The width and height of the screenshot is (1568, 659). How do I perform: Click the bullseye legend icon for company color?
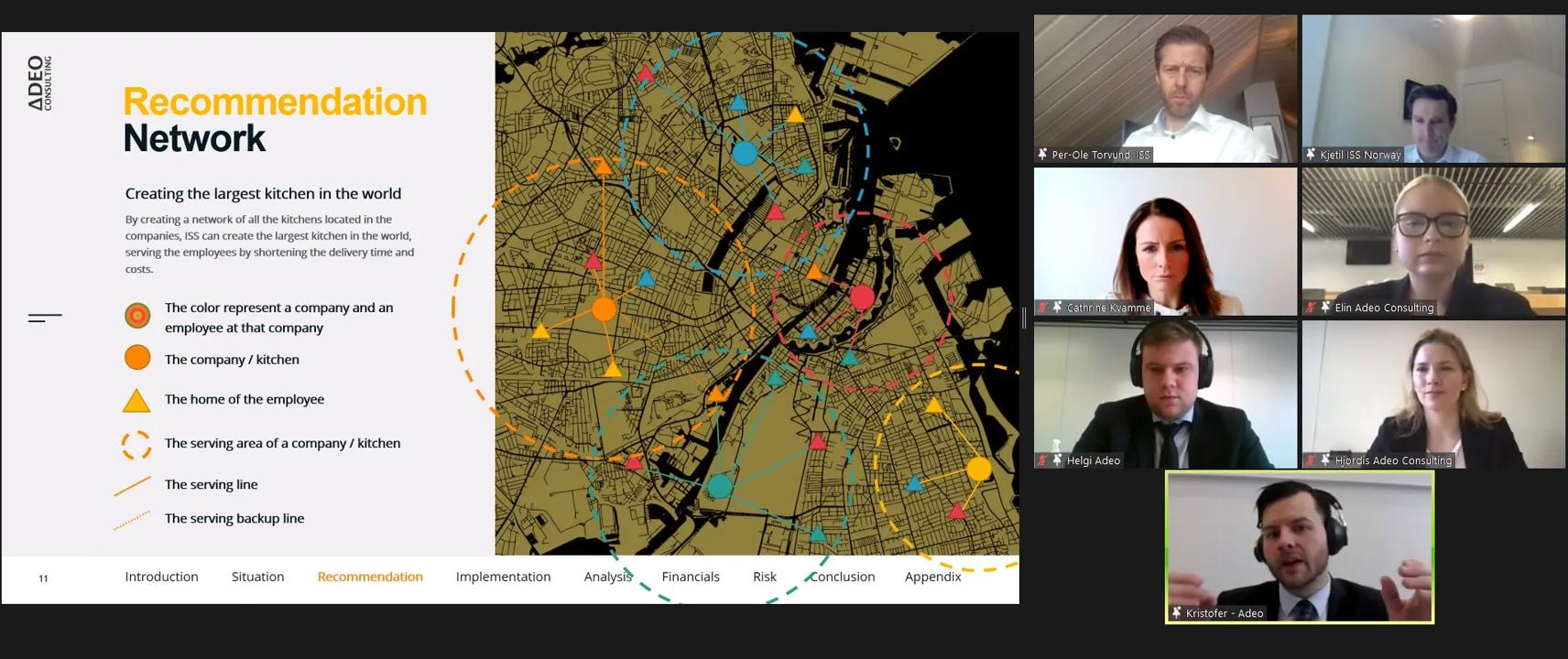pos(137,316)
